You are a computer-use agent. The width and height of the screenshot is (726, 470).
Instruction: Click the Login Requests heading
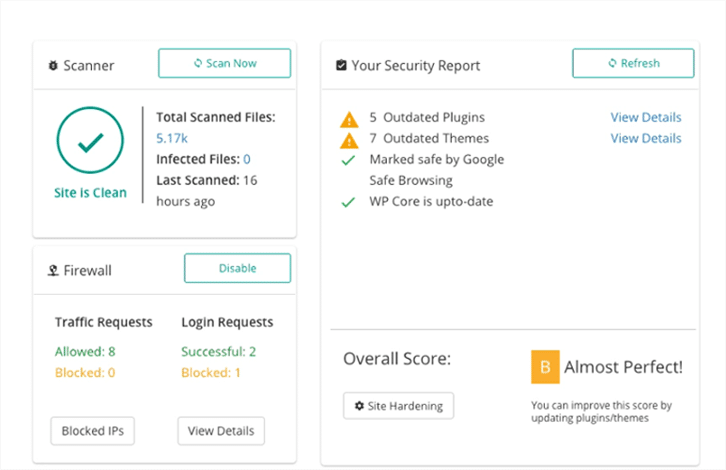click(227, 322)
